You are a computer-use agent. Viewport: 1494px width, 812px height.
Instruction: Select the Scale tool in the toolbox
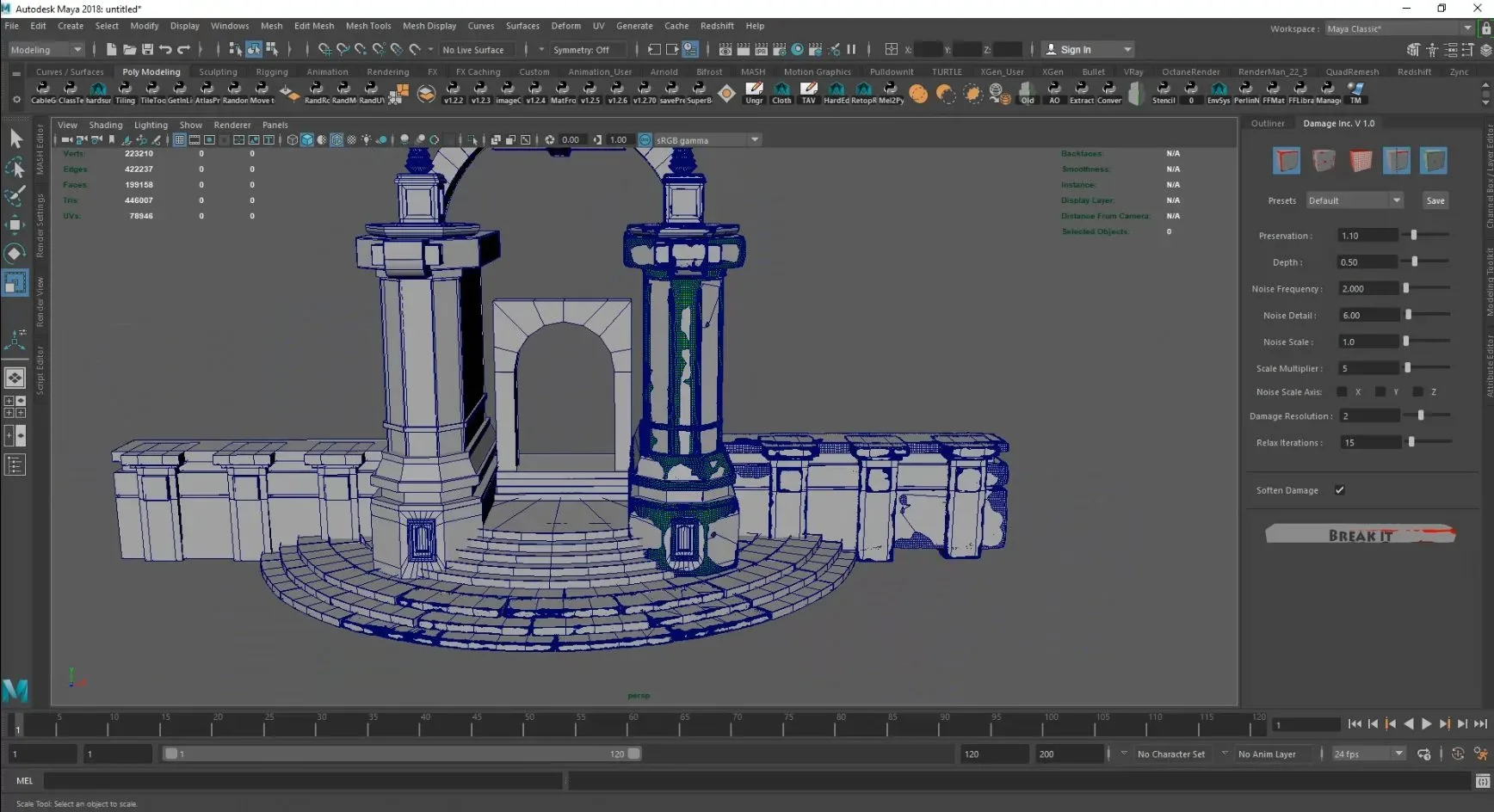click(x=15, y=283)
